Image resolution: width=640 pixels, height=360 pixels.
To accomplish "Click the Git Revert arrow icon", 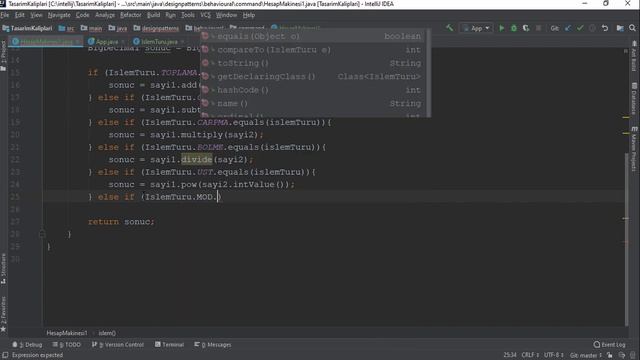I will coord(605,28).
